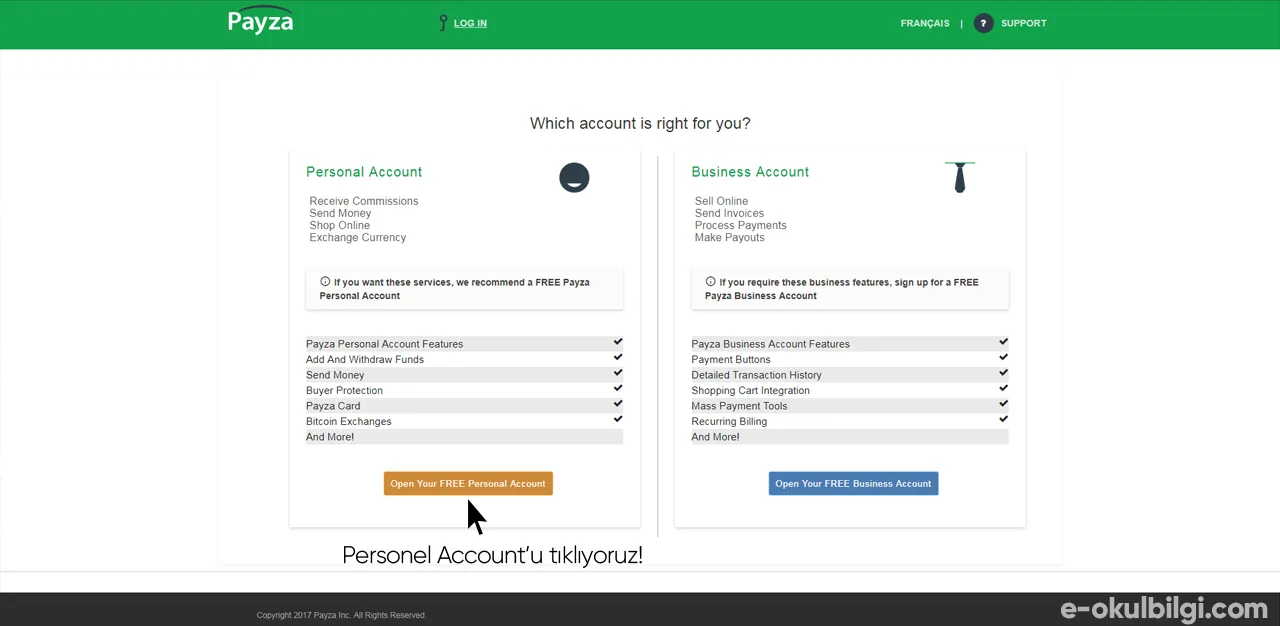Click the checkmark beside Recurring Billing
Screen dimensions: 1280x626
pos(1003,419)
